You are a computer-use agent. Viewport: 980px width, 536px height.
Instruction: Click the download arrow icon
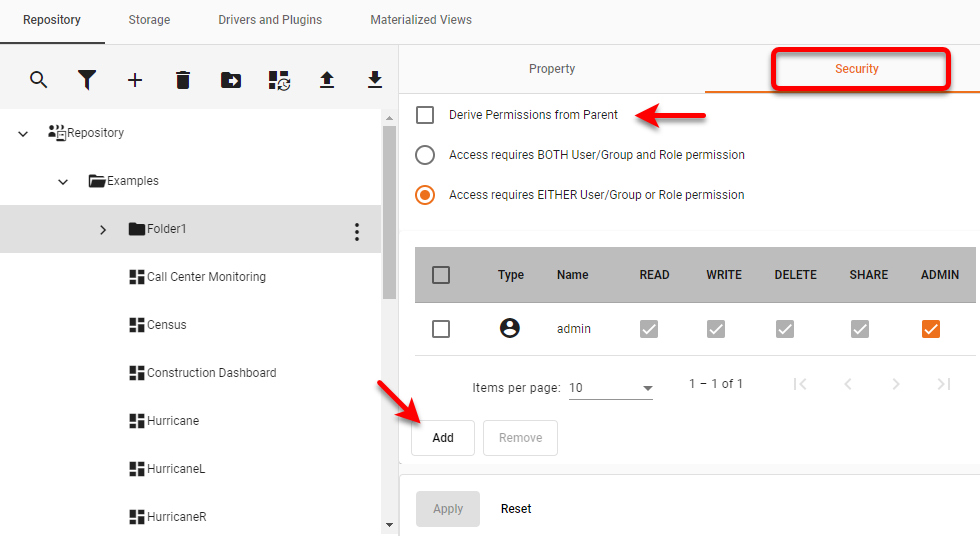click(375, 80)
